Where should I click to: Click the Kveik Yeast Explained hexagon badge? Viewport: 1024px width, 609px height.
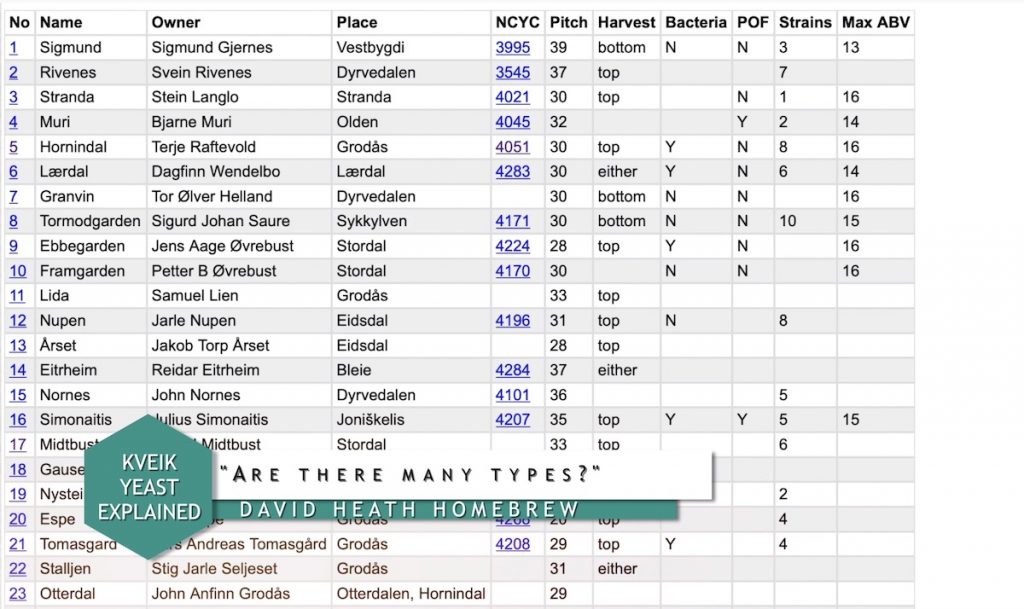(148, 487)
